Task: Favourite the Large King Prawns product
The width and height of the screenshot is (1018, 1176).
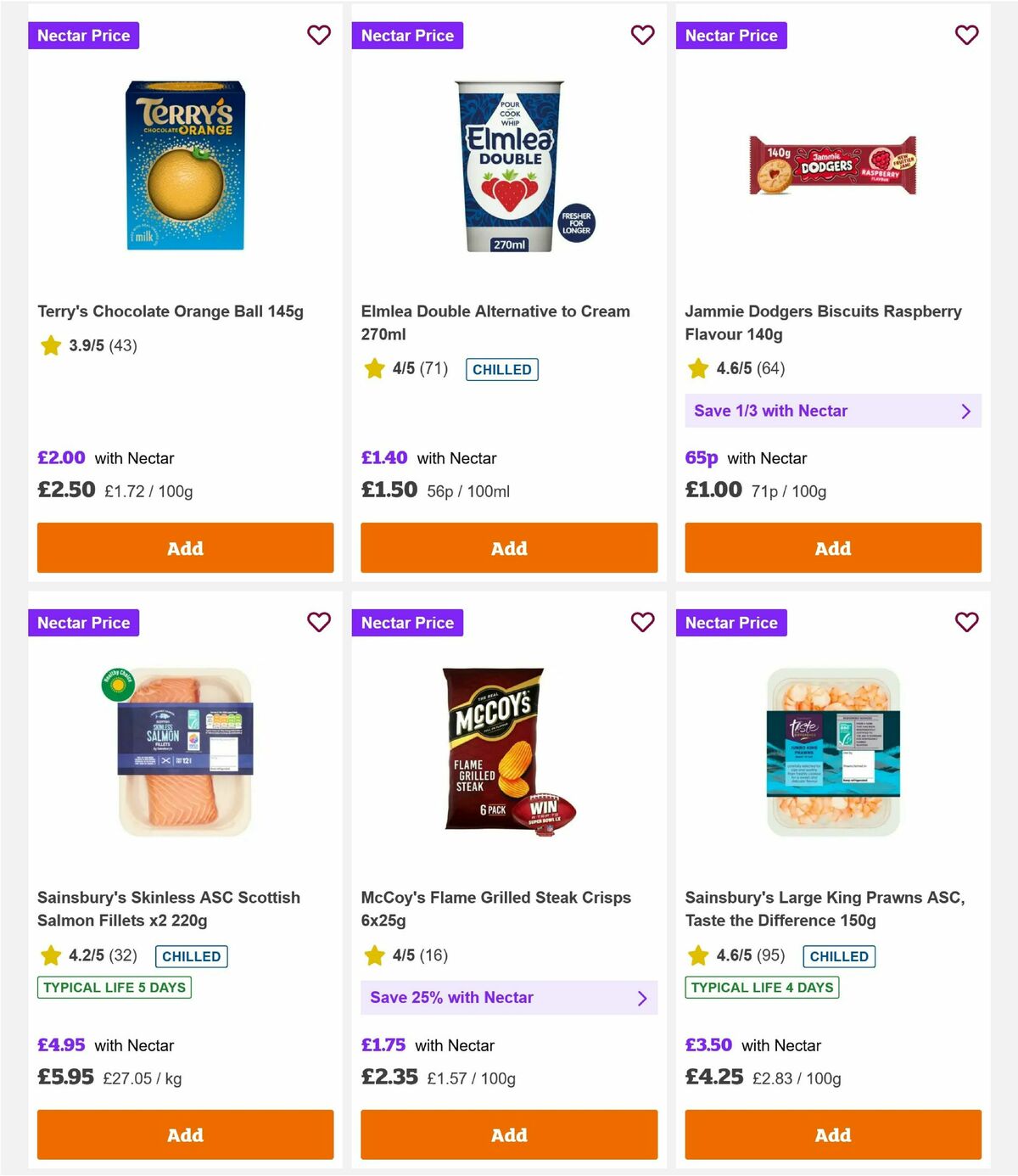Action: pyautogui.click(x=966, y=622)
